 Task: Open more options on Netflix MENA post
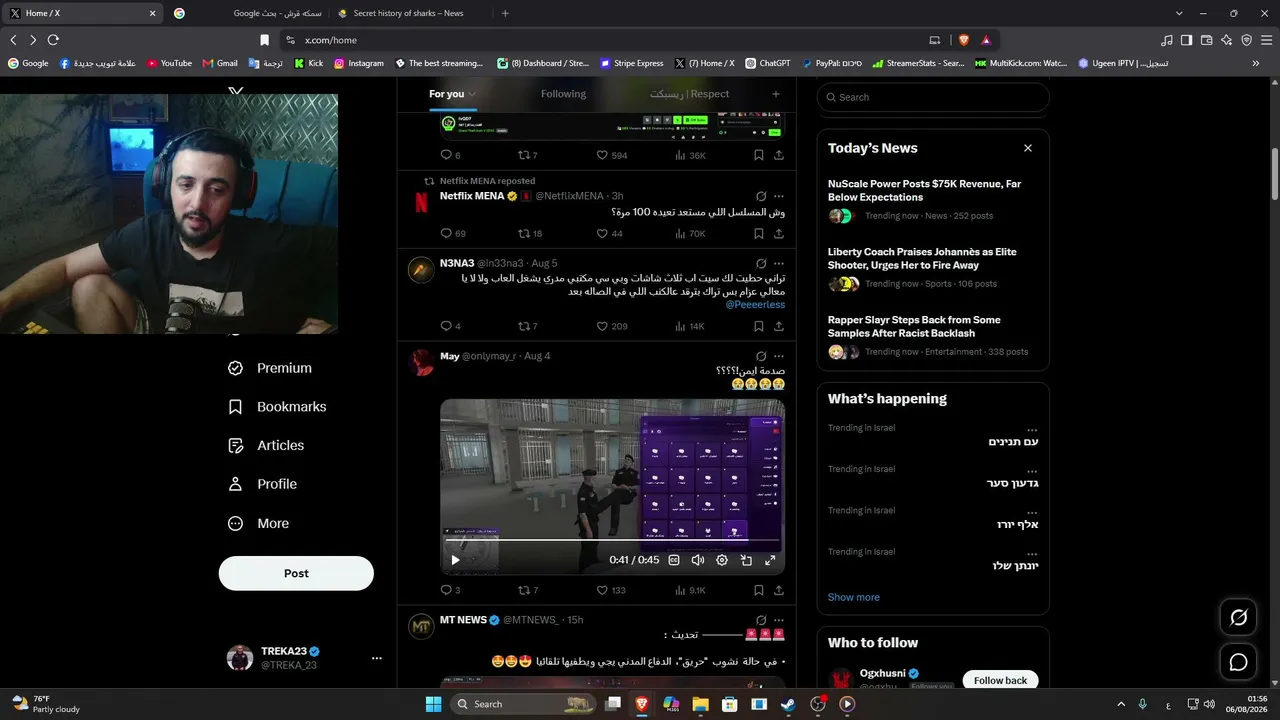coord(779,196)
